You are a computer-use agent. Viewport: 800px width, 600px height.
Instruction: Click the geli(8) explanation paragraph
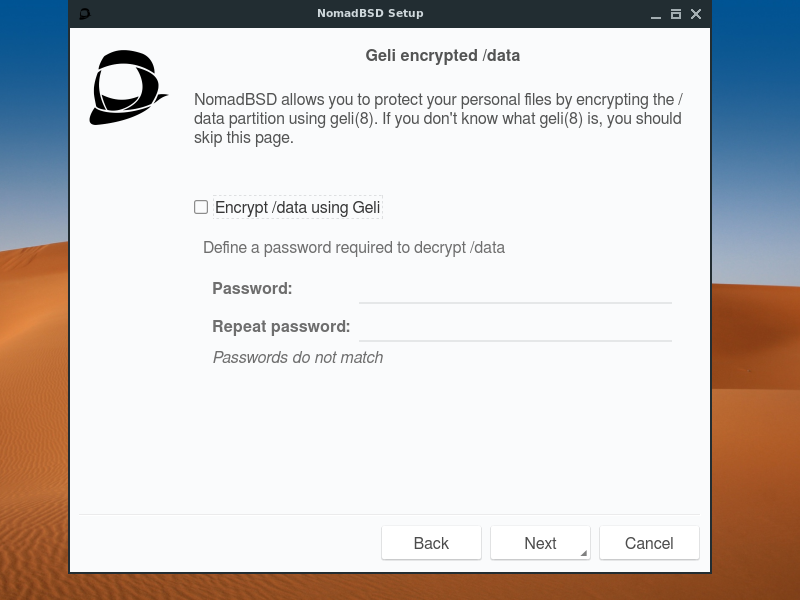coord(438,118)
